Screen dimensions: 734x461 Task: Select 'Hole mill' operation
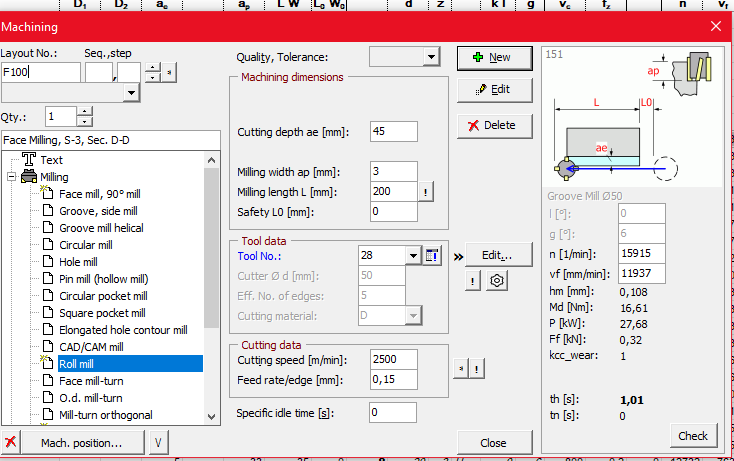(78, 262)
